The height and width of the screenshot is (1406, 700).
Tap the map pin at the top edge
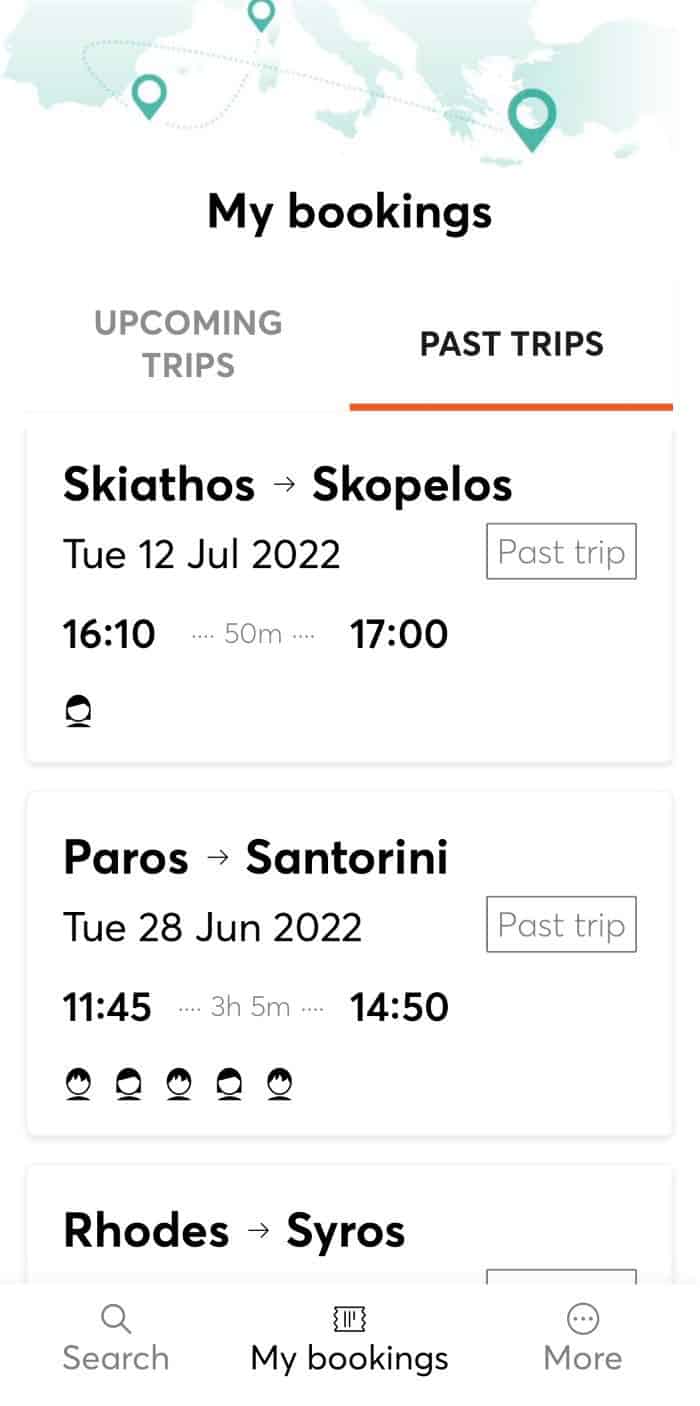[x=261, y=13]
